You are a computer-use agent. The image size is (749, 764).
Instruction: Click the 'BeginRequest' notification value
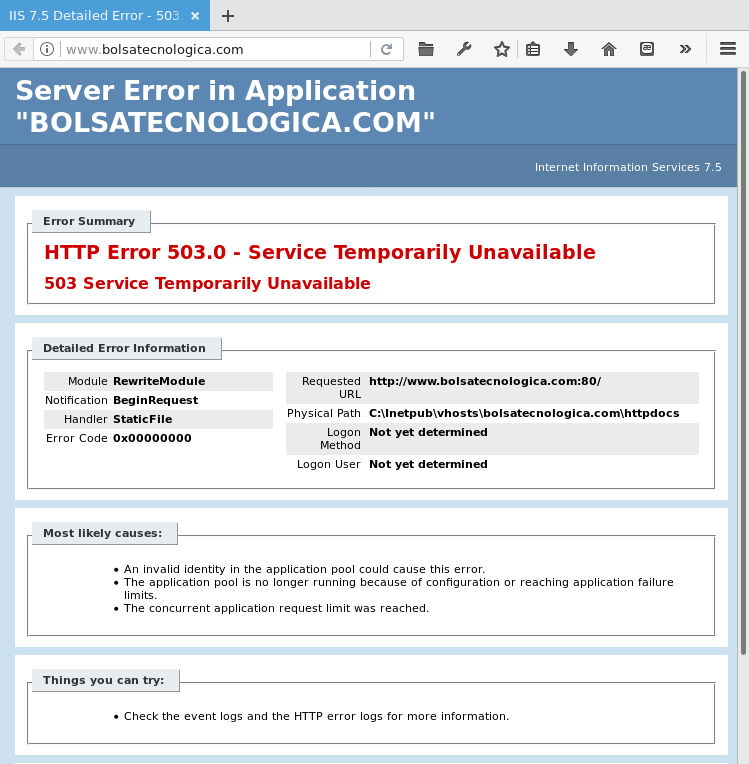coord(155,400)
